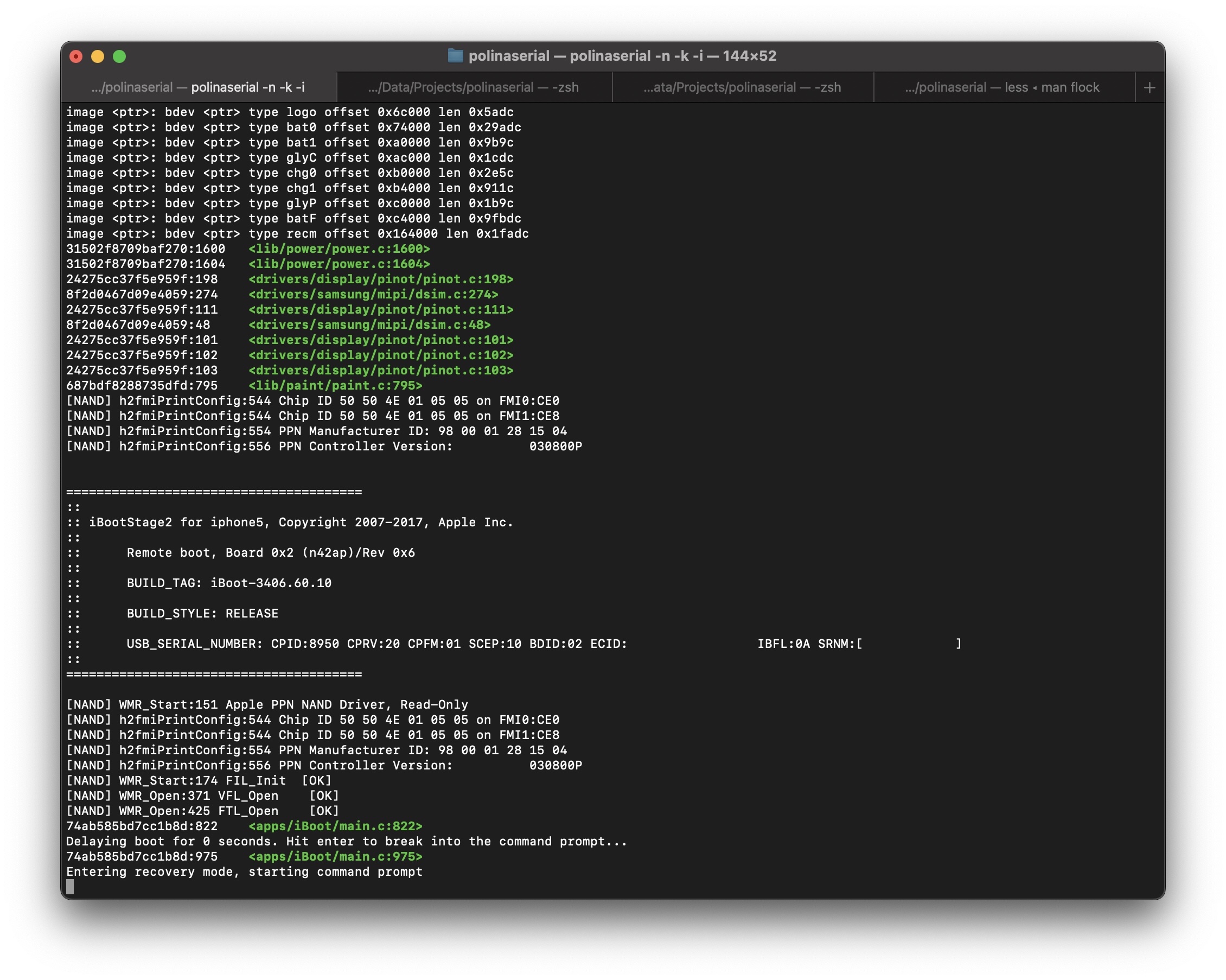Close the window with red button
The image size is (1226, 980).
pos(76,56)
